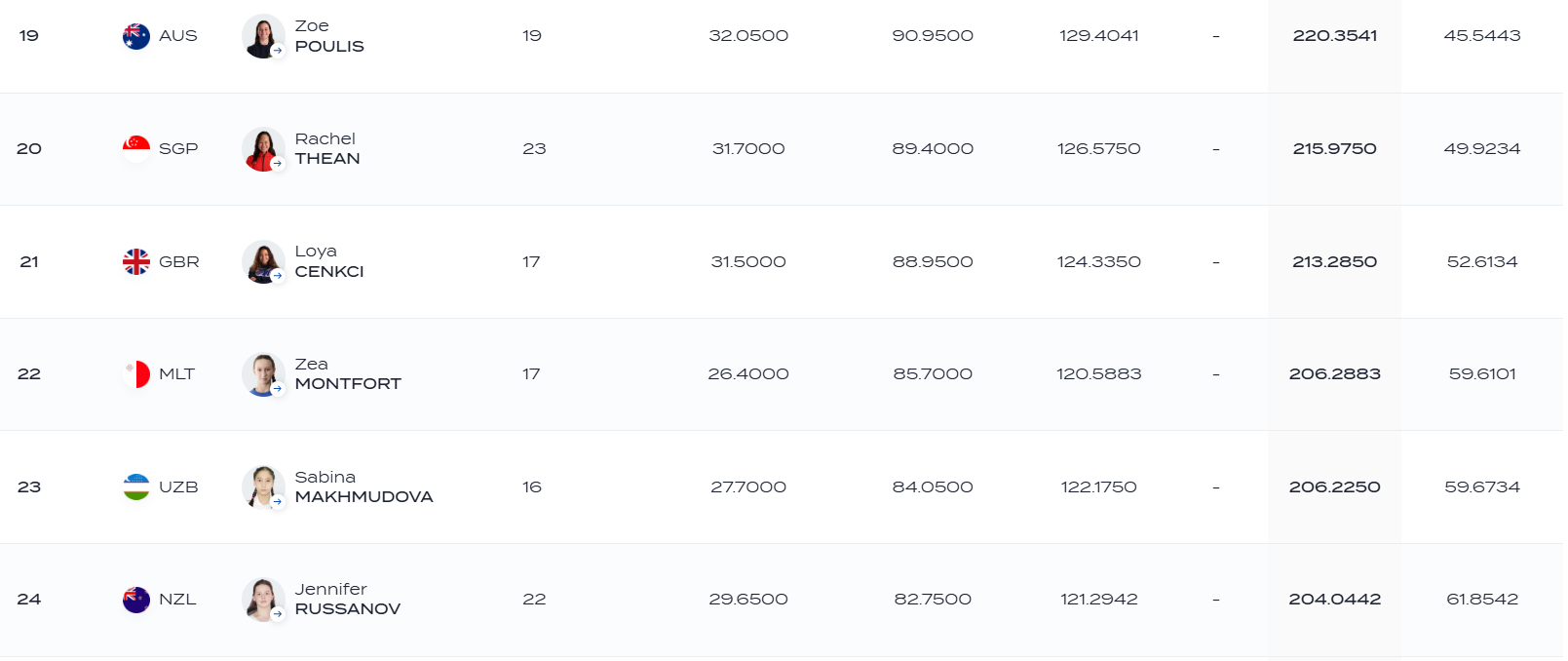Viewport: 1568px width, 661px height.
Task: Select total score 220.3541 cell
Action: (1334, 36)
